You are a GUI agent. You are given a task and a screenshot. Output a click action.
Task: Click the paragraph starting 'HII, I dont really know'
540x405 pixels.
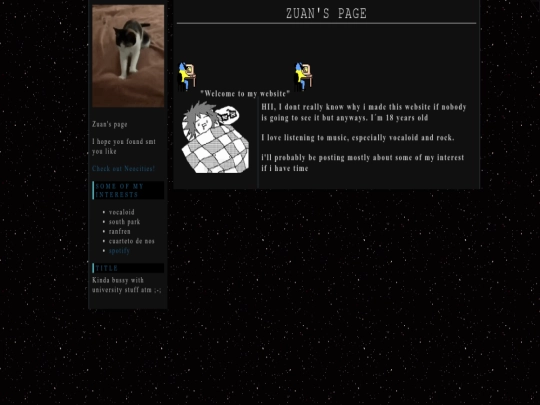(x=364, y=112)
